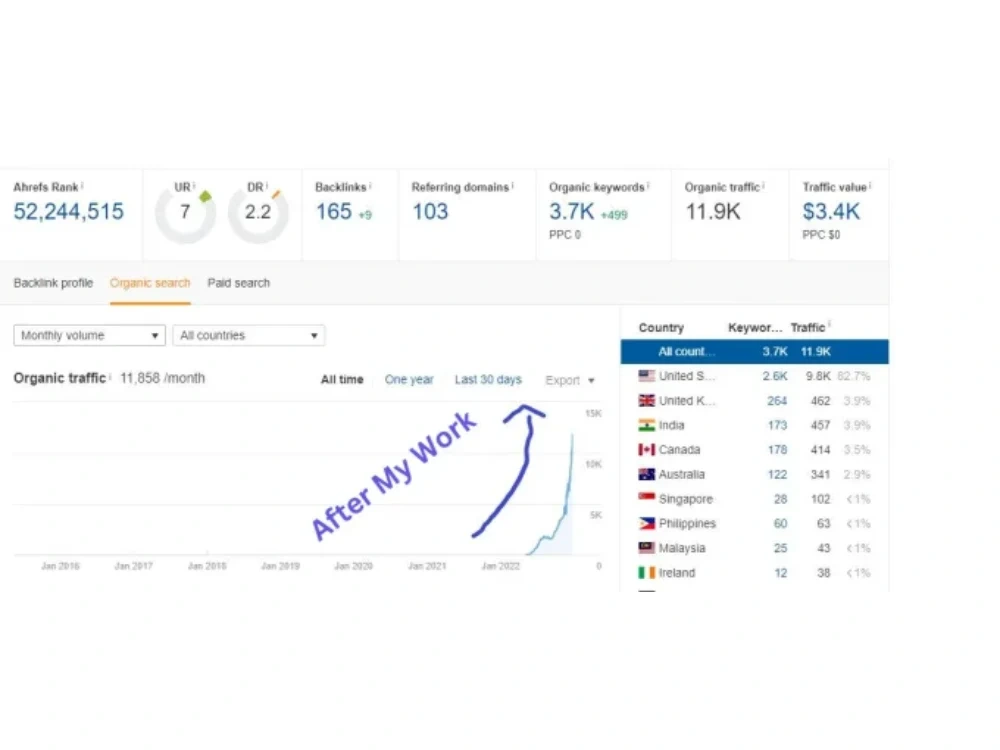Click the Traffic value $3.4K

(831, 211)
